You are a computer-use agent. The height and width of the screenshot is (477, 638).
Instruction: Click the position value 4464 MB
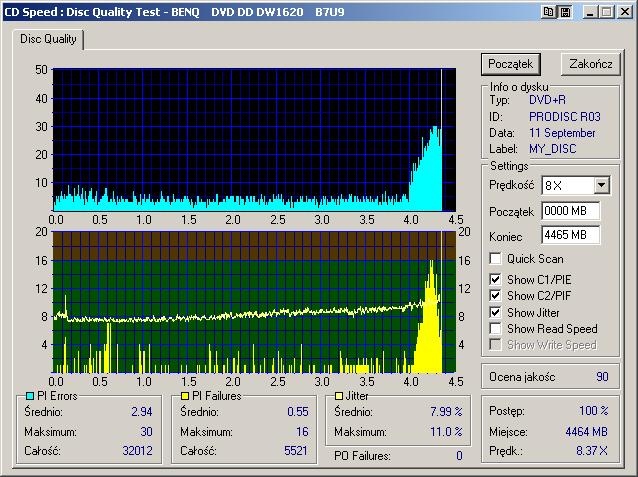[x=586, y=431]
